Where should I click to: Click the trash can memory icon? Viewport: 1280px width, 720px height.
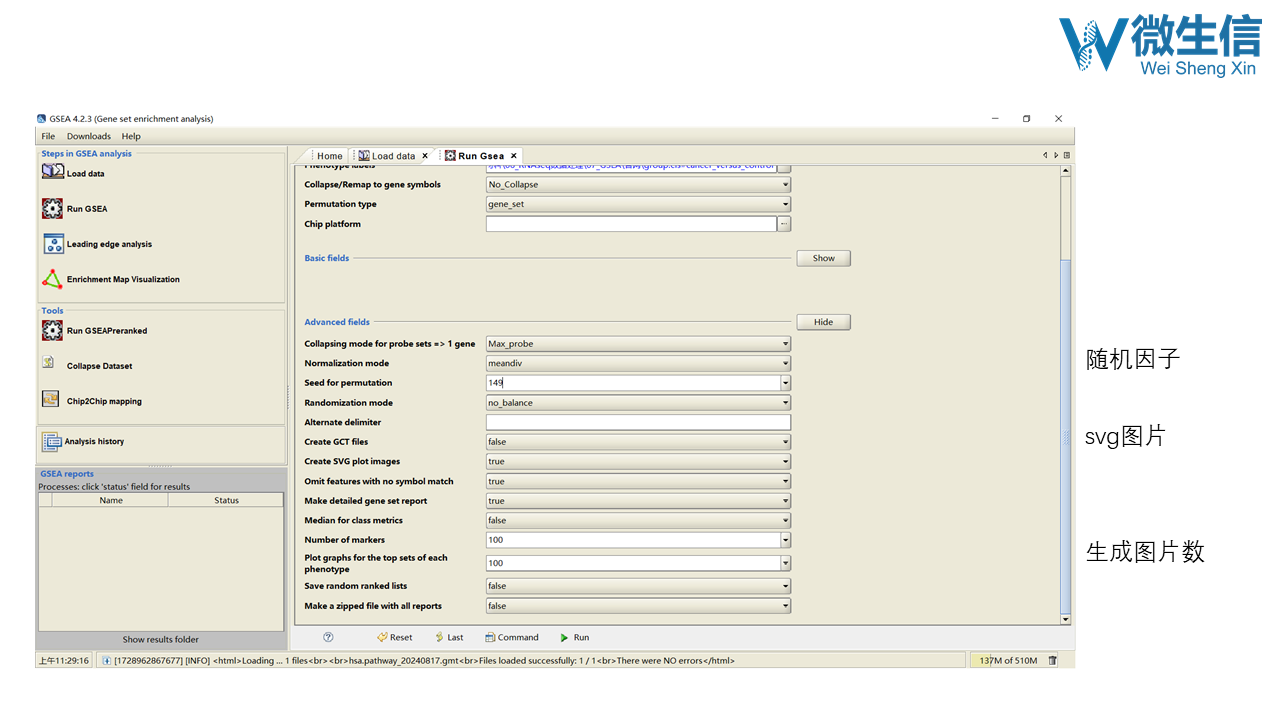1052,660
